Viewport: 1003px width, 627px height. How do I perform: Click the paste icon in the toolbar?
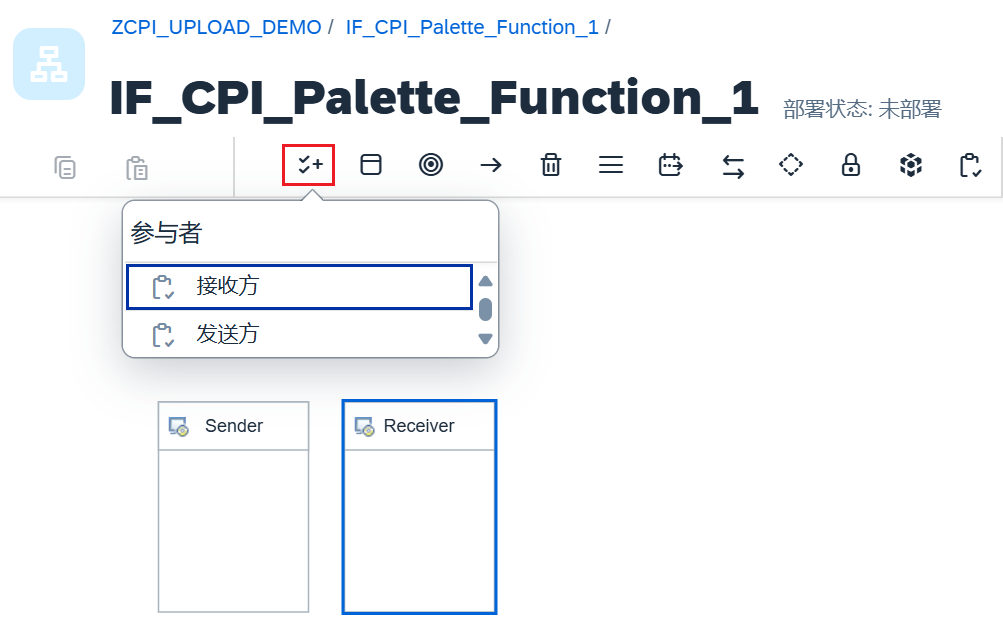[137, 167]
